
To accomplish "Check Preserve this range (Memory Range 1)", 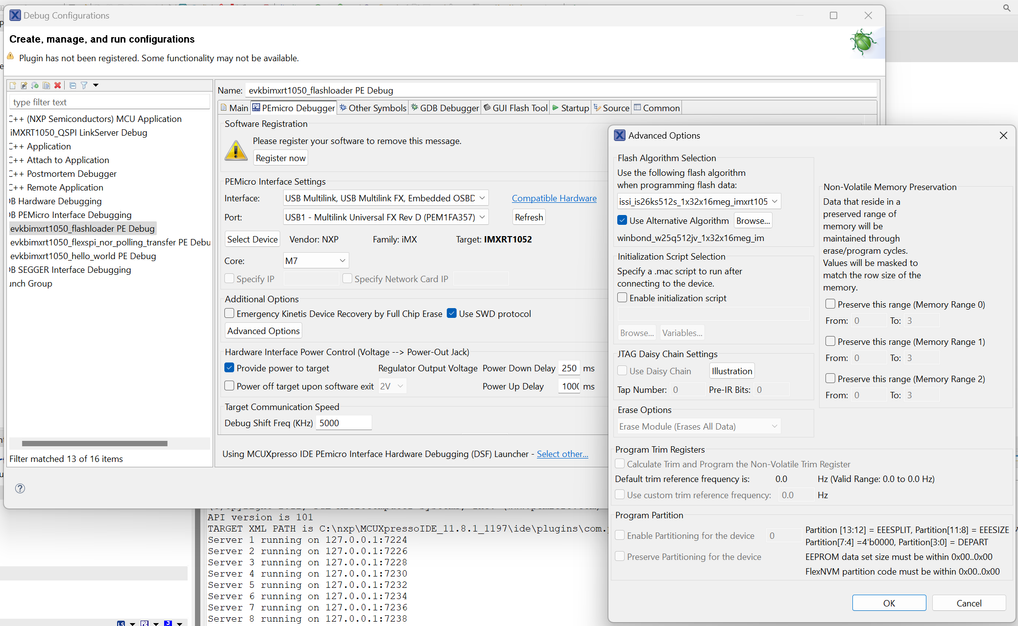I will (x=830, y=341).
